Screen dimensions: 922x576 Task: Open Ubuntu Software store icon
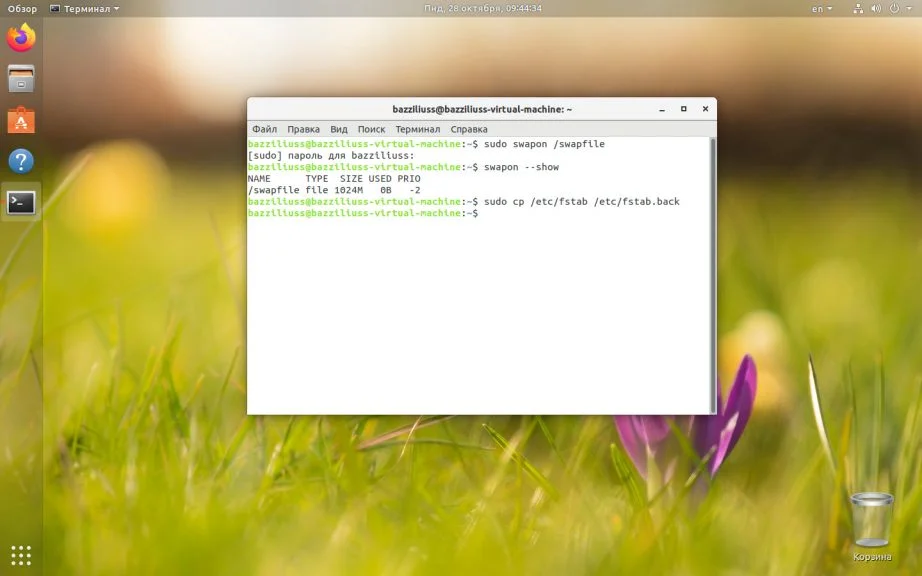21,120
